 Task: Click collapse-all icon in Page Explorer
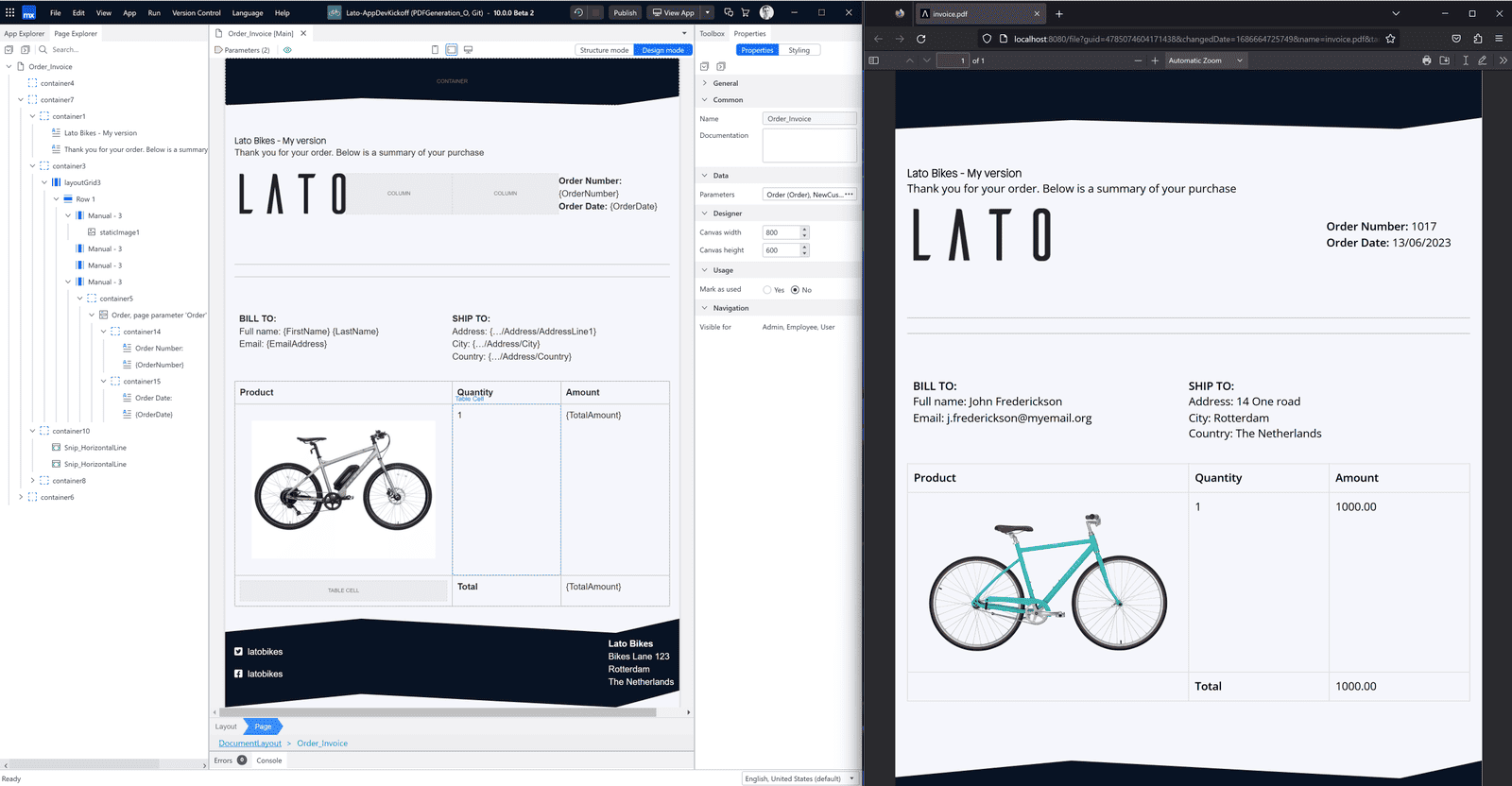[x=9, y=49]
